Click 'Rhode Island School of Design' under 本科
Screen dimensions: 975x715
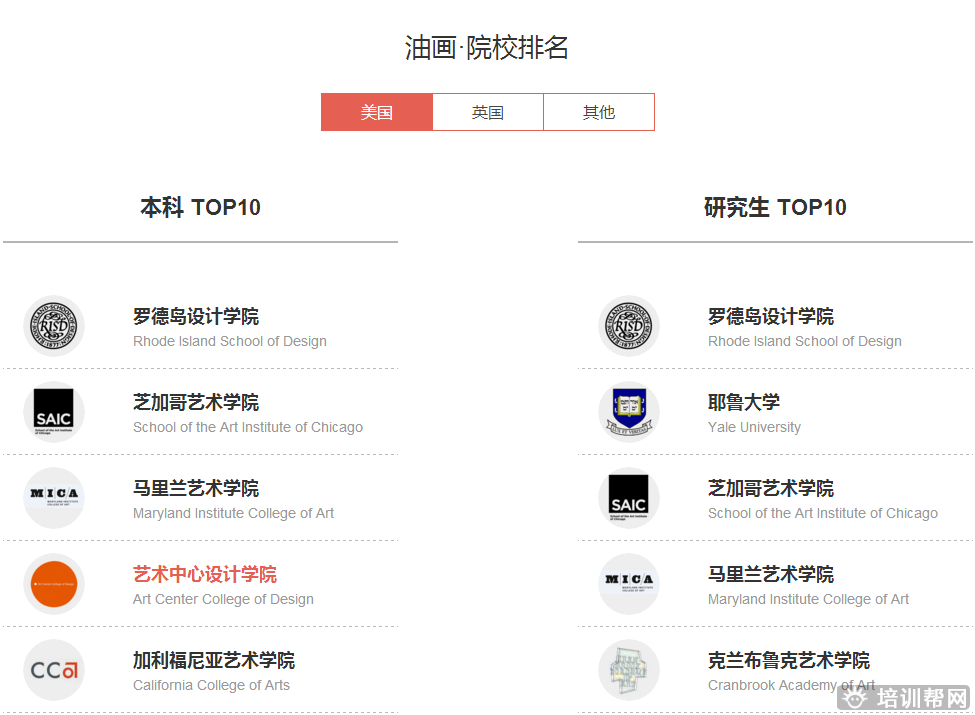pyautogui.click(x=230, y=341)
